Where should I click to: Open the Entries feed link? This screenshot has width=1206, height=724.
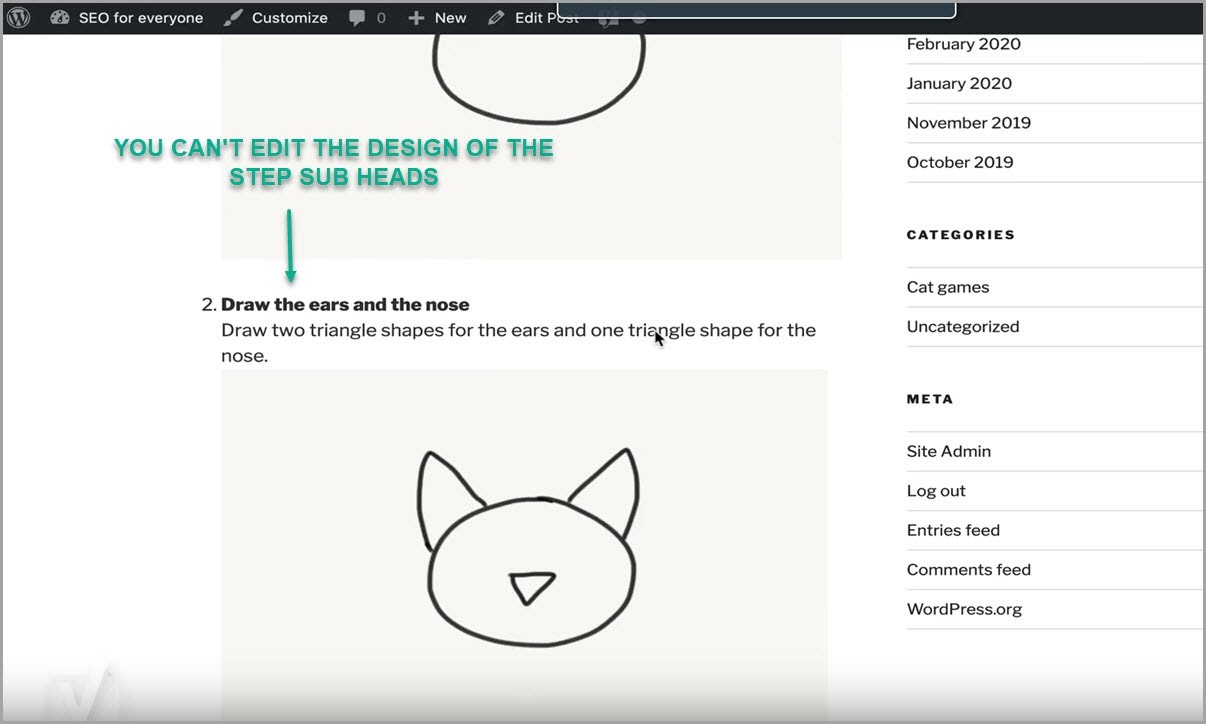click(952, 529)
